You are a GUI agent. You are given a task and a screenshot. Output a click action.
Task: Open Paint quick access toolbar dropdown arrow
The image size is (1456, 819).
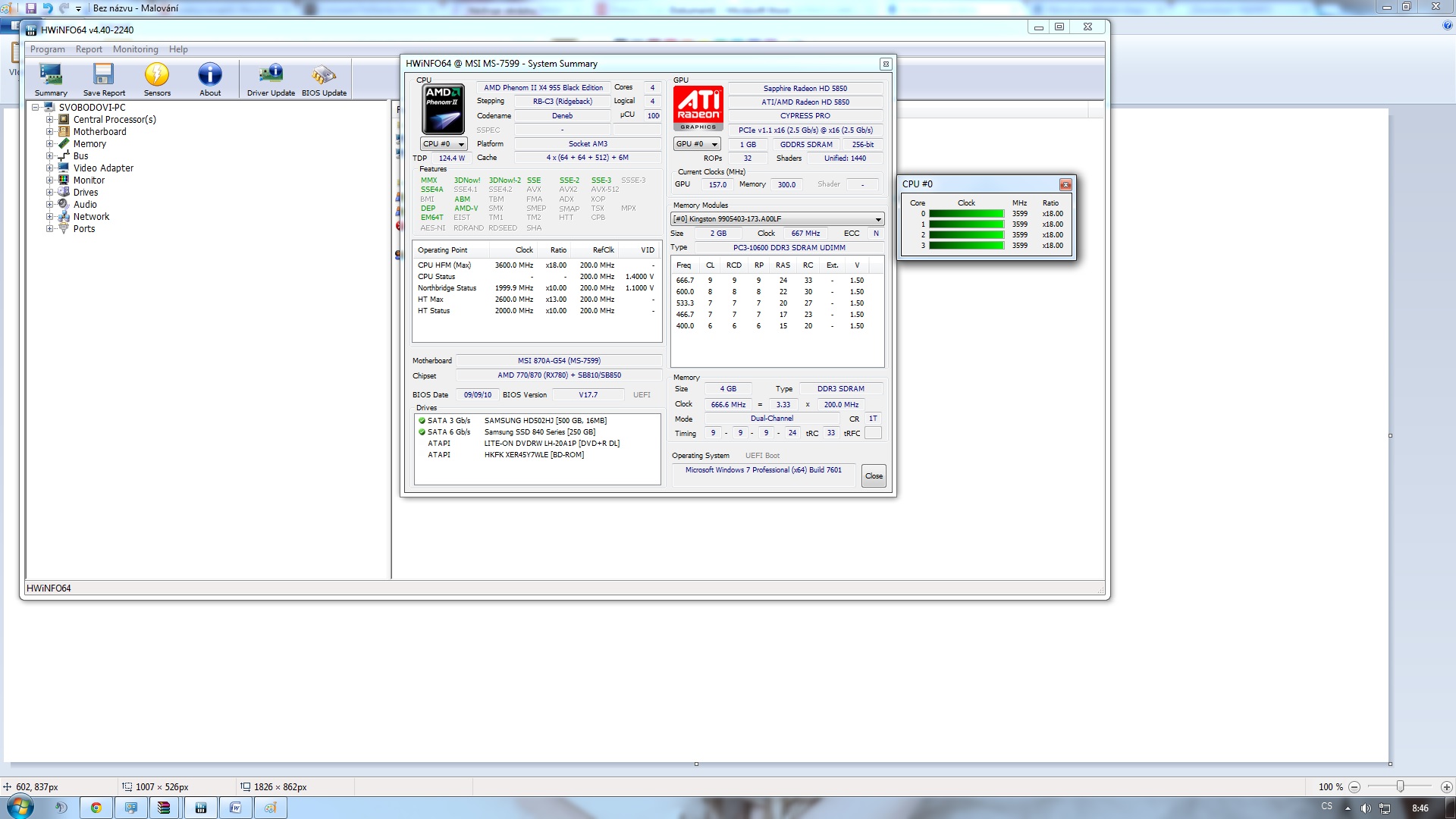coord(78,9)
